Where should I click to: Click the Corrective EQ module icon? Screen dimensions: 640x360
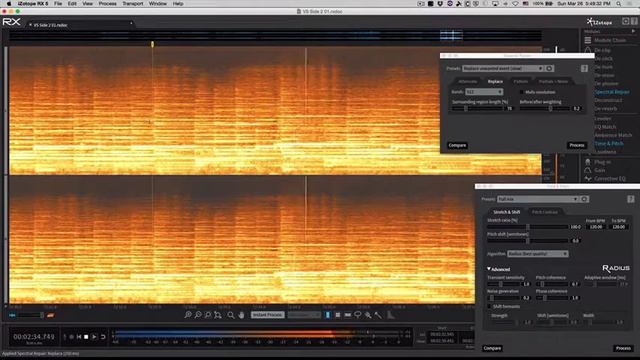[587, 179]
